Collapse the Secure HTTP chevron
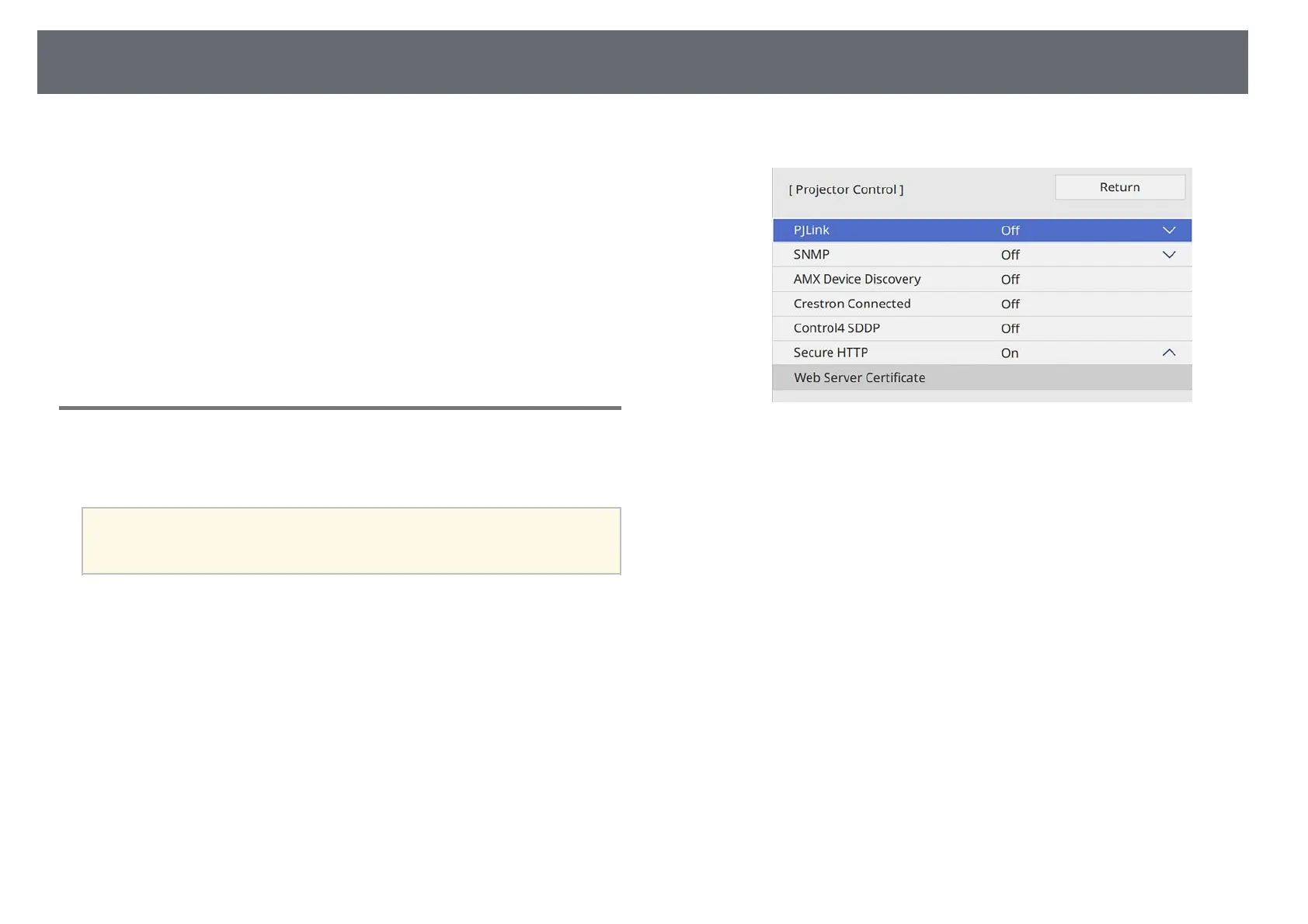 1168,353
